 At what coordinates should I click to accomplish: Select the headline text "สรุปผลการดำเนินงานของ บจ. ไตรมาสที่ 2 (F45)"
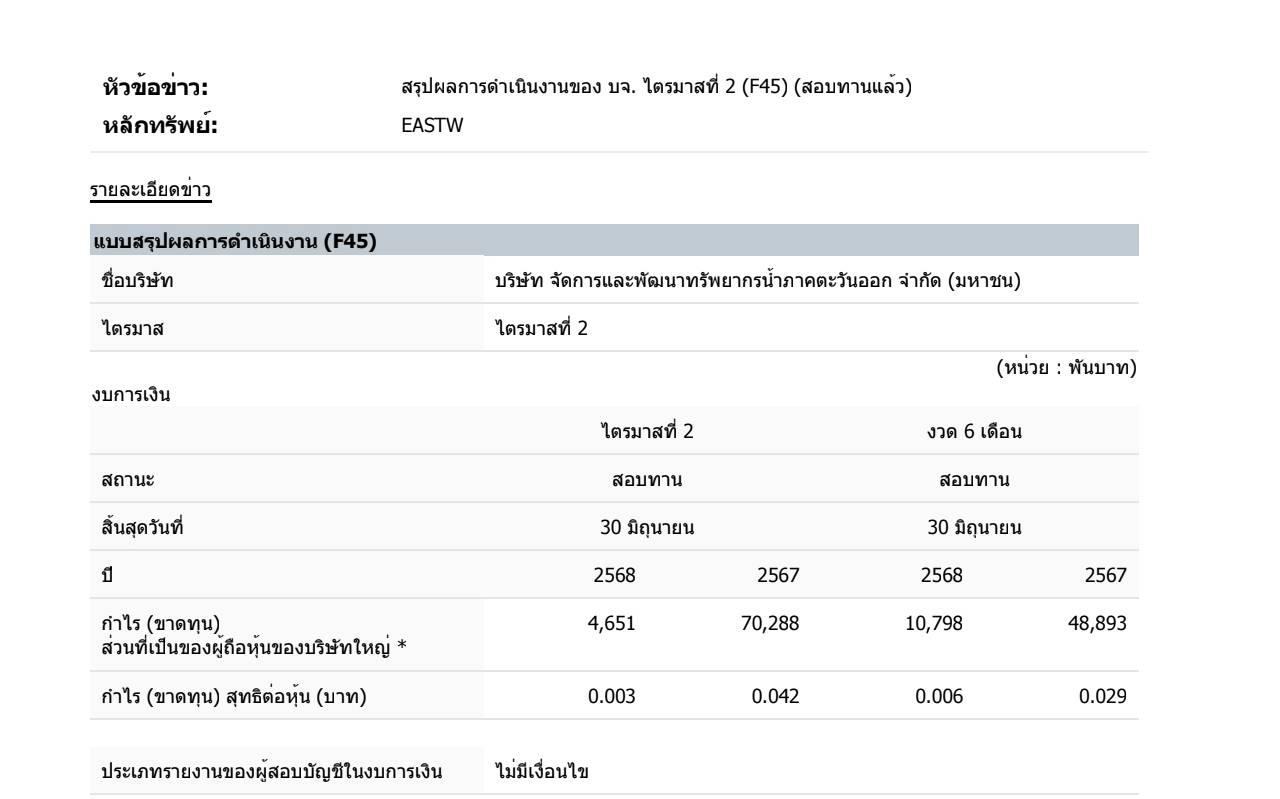point(594,87)
